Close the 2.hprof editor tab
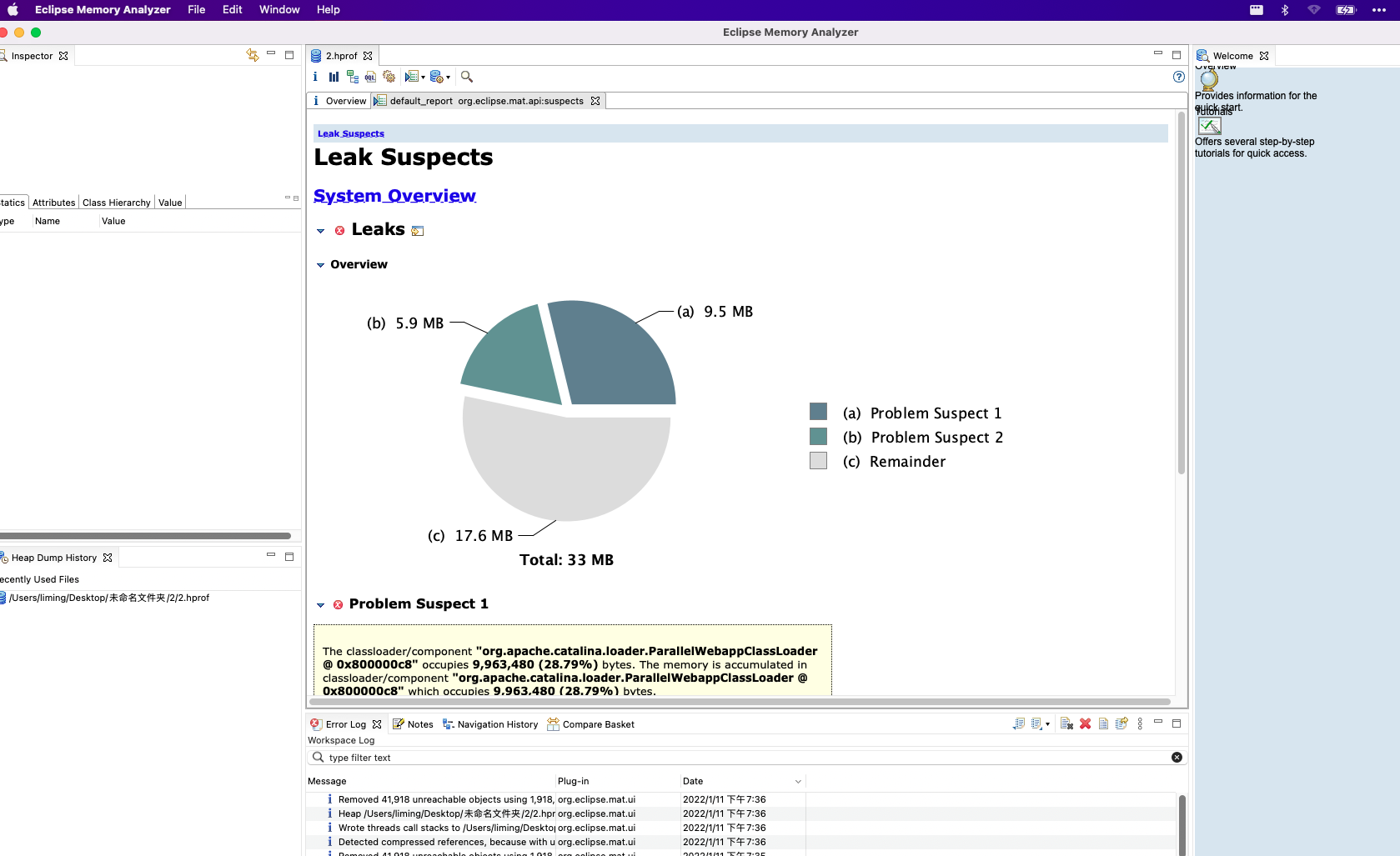 click(x=368, y=56)
